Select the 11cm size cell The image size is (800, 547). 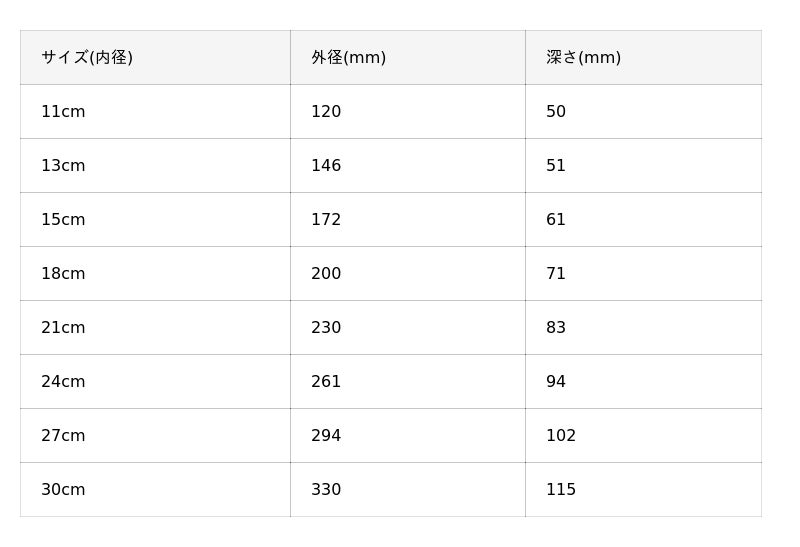[x=63, y=112]
